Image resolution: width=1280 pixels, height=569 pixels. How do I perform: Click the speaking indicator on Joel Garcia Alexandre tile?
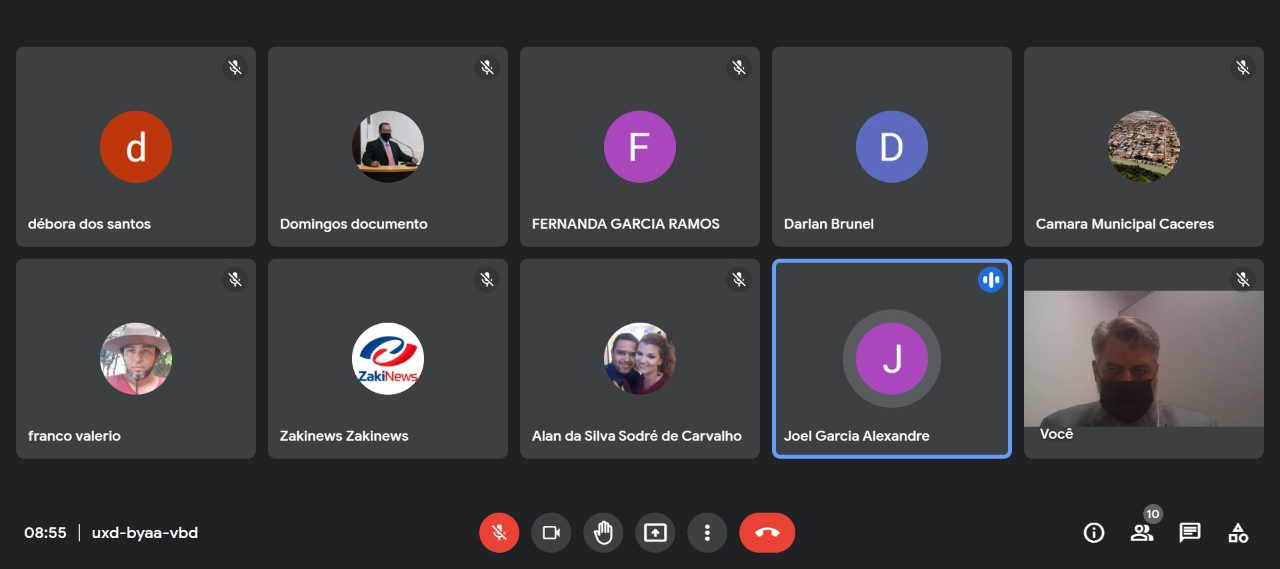(991, 280)
